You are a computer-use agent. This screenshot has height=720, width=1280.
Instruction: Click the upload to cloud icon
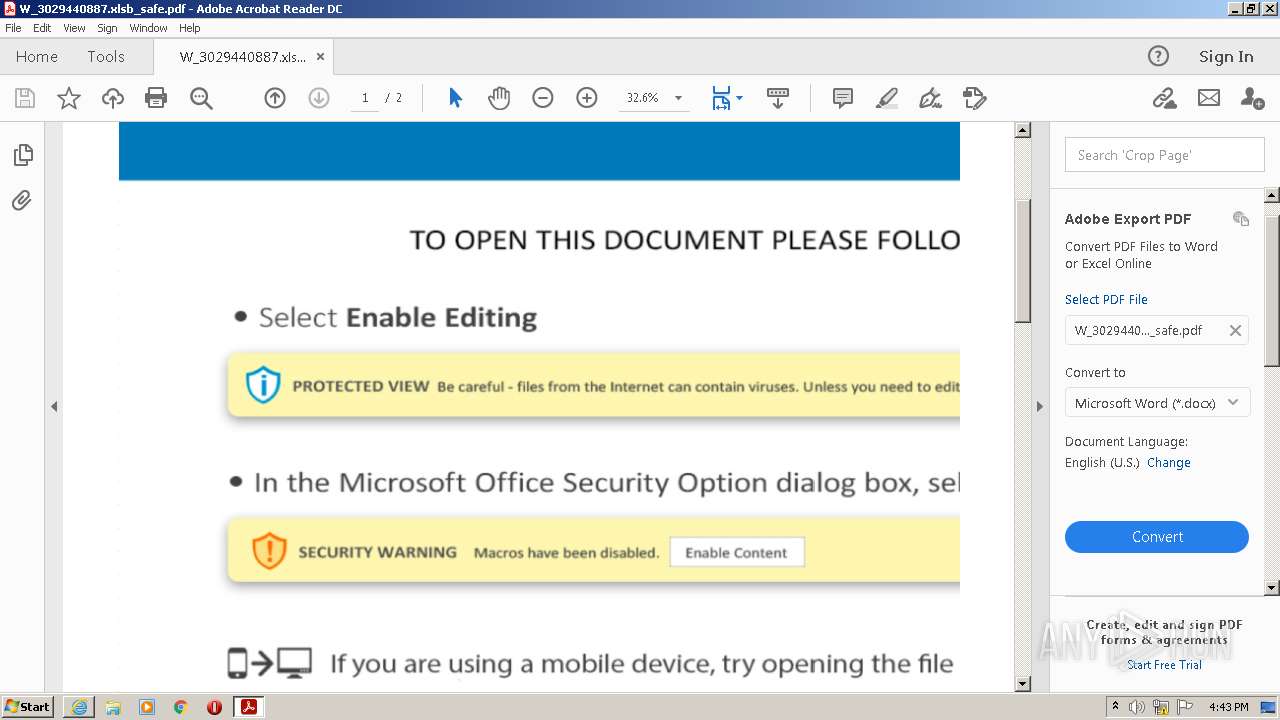[113, 98]
